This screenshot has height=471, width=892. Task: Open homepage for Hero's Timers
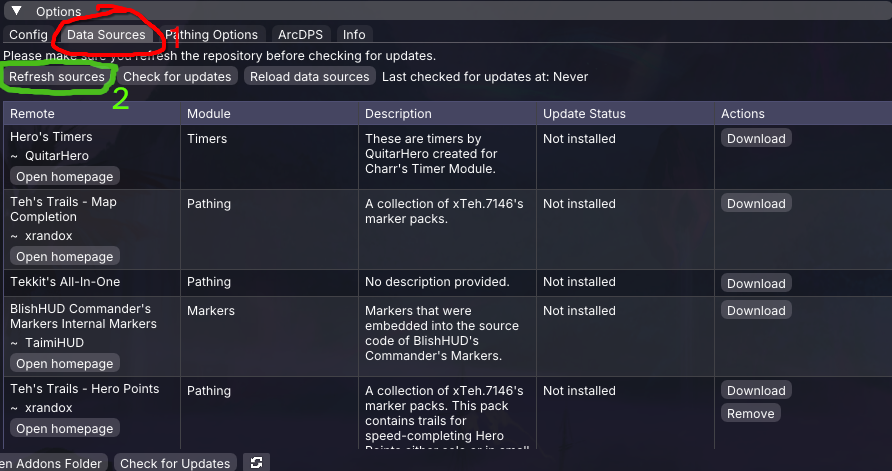[x=64, y=176]
